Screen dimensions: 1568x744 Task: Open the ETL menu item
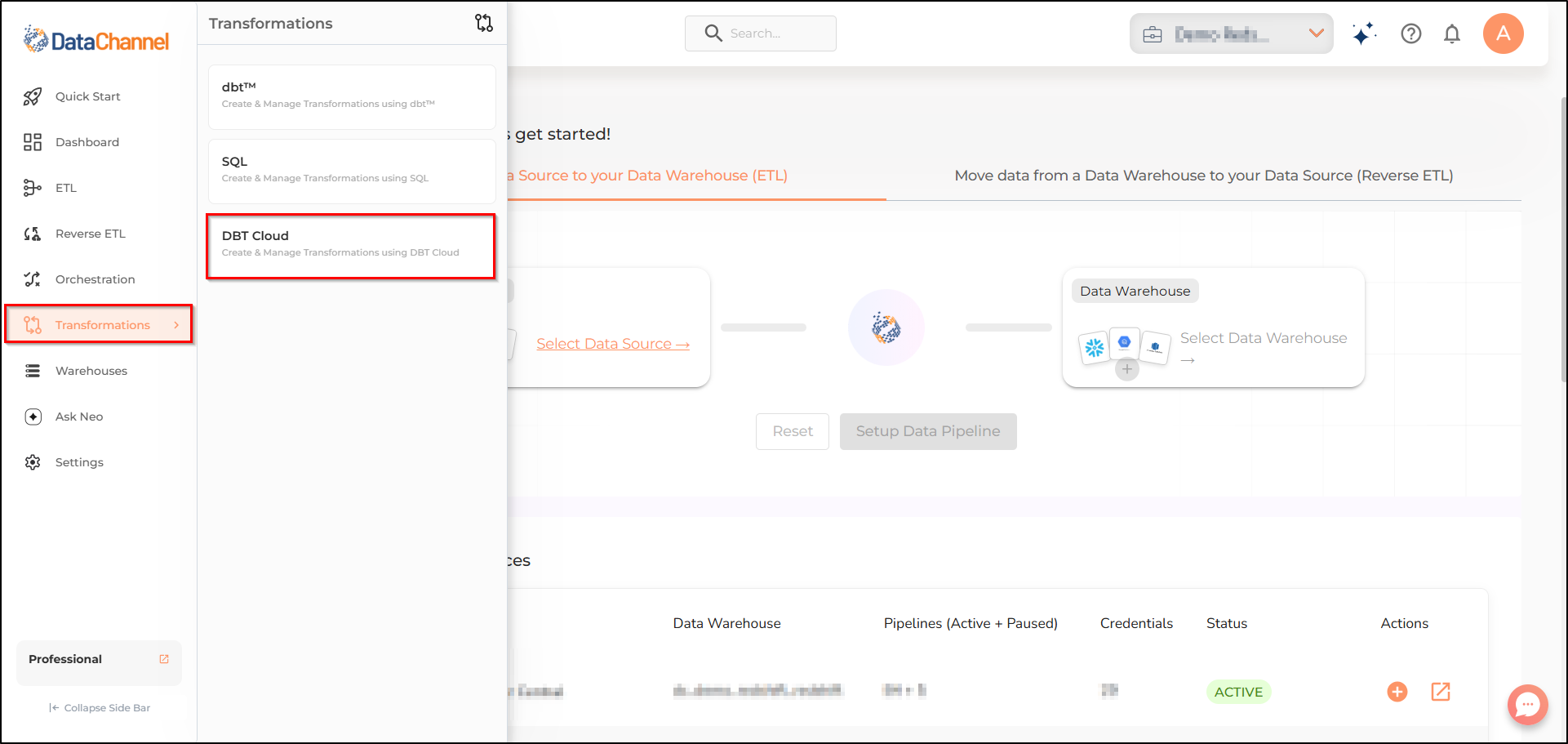point(100,188)
